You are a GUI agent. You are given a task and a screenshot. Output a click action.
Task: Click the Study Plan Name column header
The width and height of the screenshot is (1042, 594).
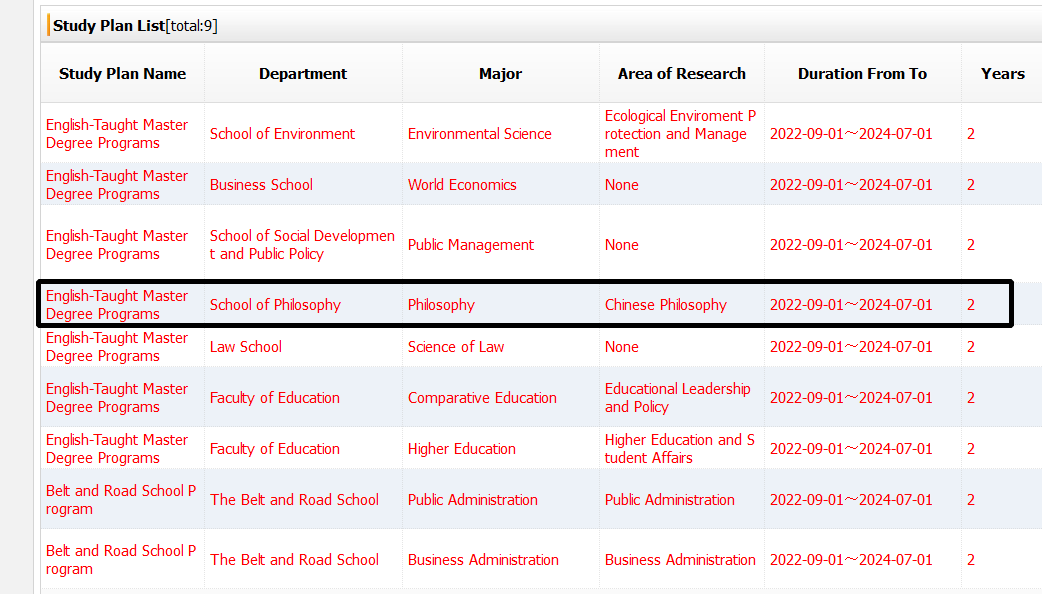click(122, 74)
